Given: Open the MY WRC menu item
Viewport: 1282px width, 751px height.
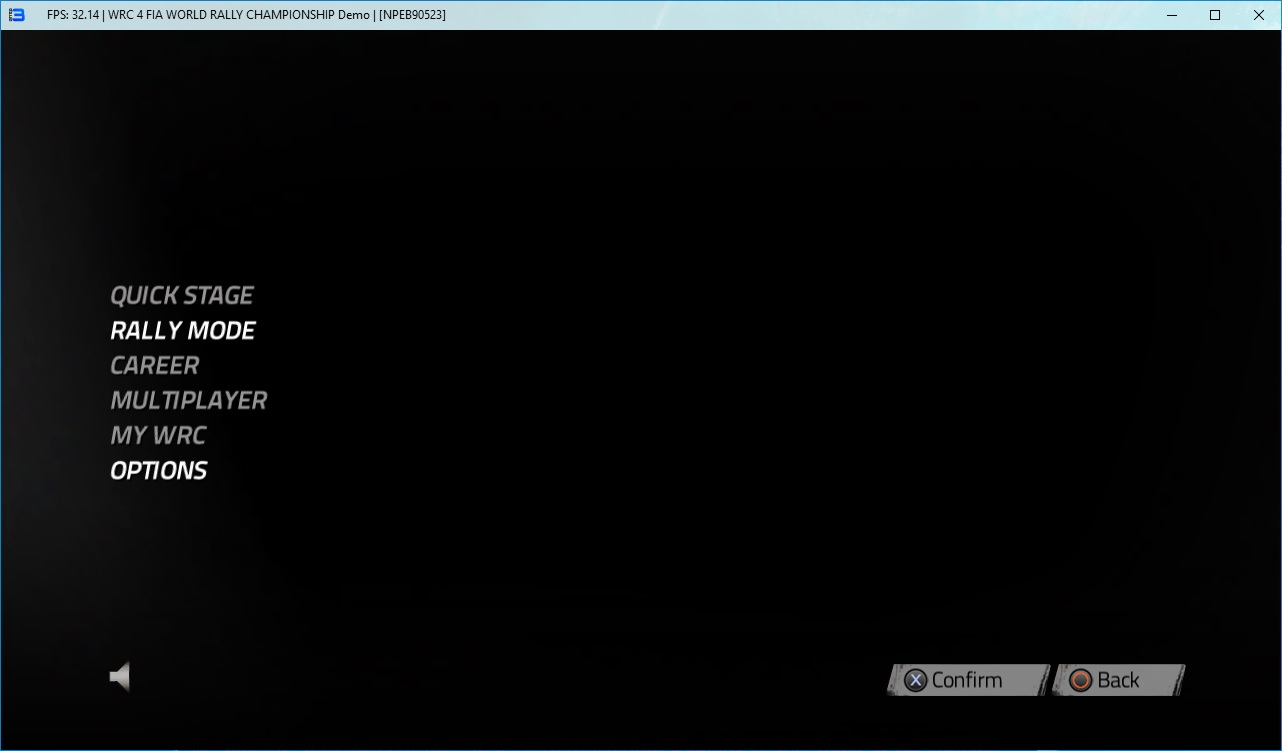Looking at the screenshot, I should click(158, 435).
